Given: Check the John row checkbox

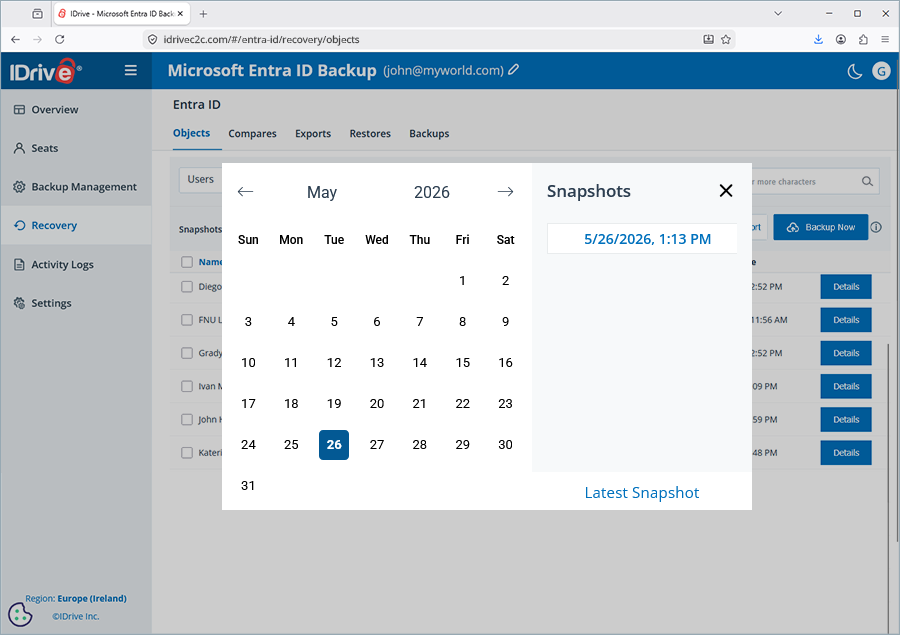Looking at the screenshot, I should (x=187, y=420).
